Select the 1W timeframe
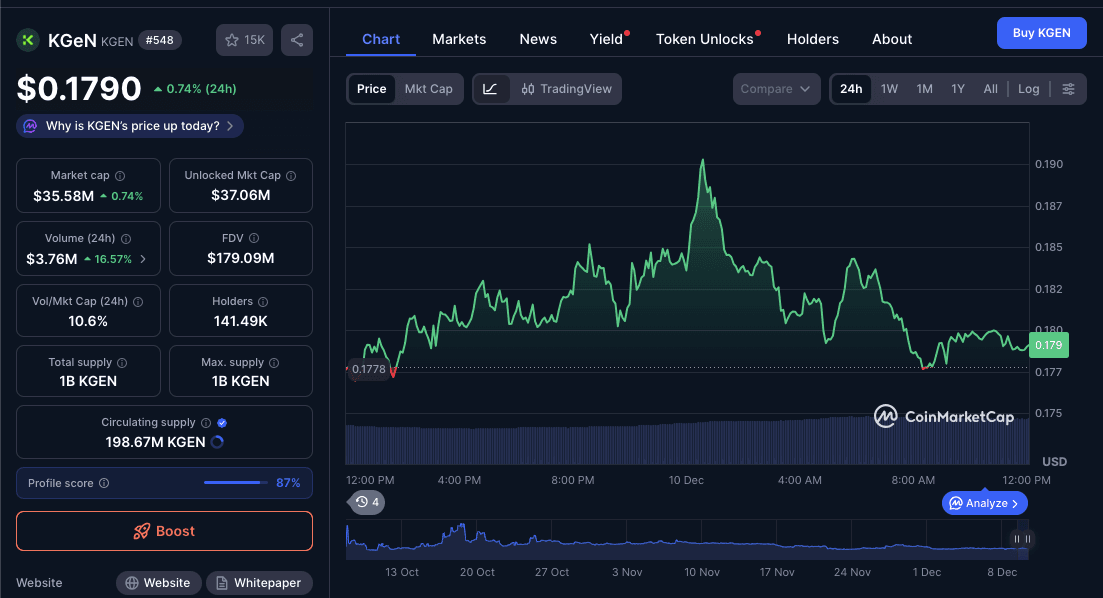The width and height of the screenshot is (1103, 598). click(890, 88)
